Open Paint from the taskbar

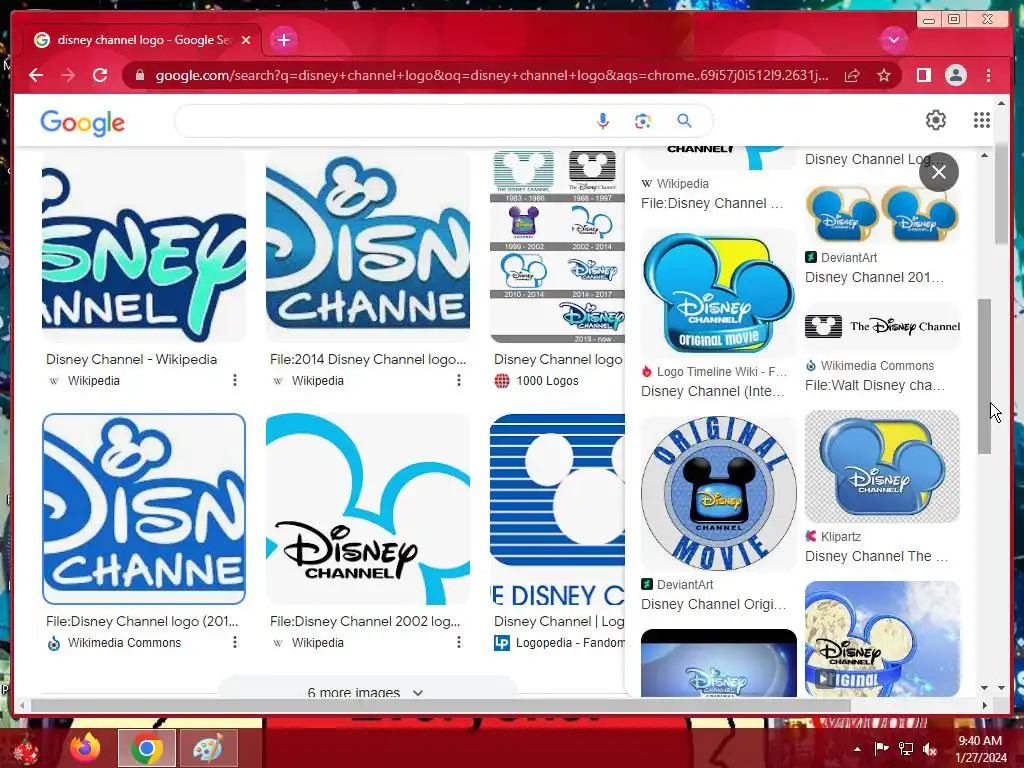[208, 748]
